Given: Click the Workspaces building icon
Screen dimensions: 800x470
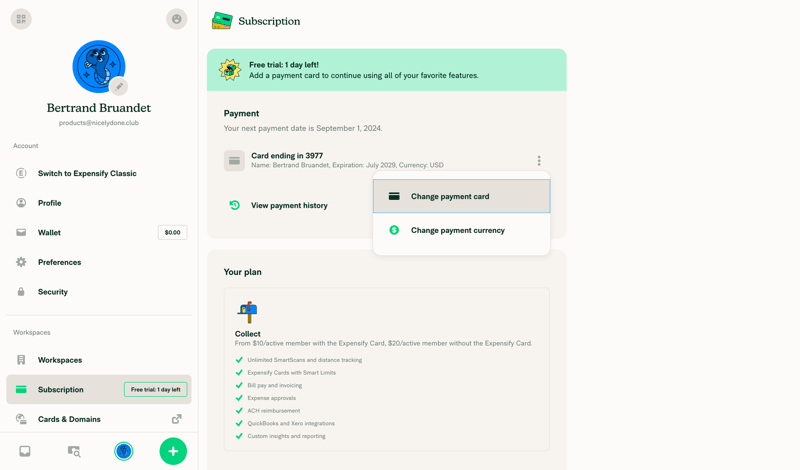Looking at the screenshot, I should (x=21, y=360).
